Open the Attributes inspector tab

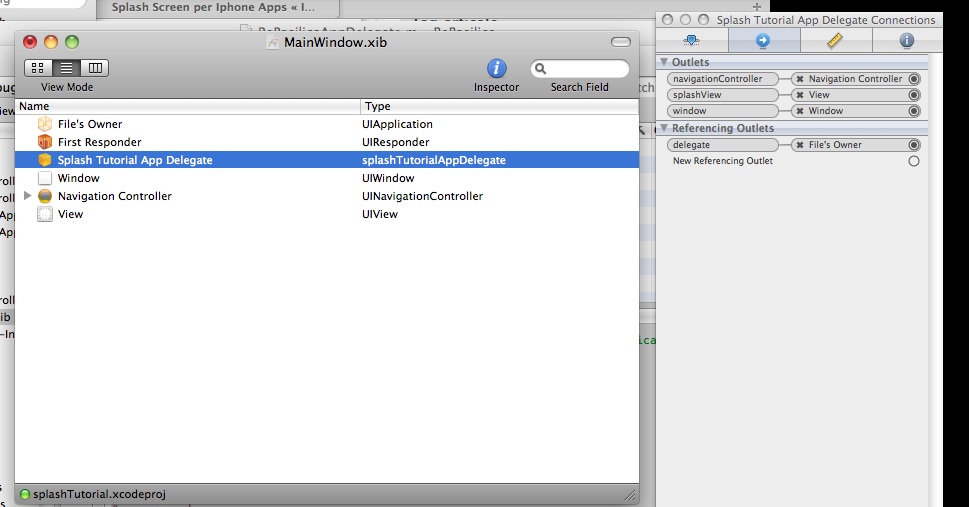(691, 41)
